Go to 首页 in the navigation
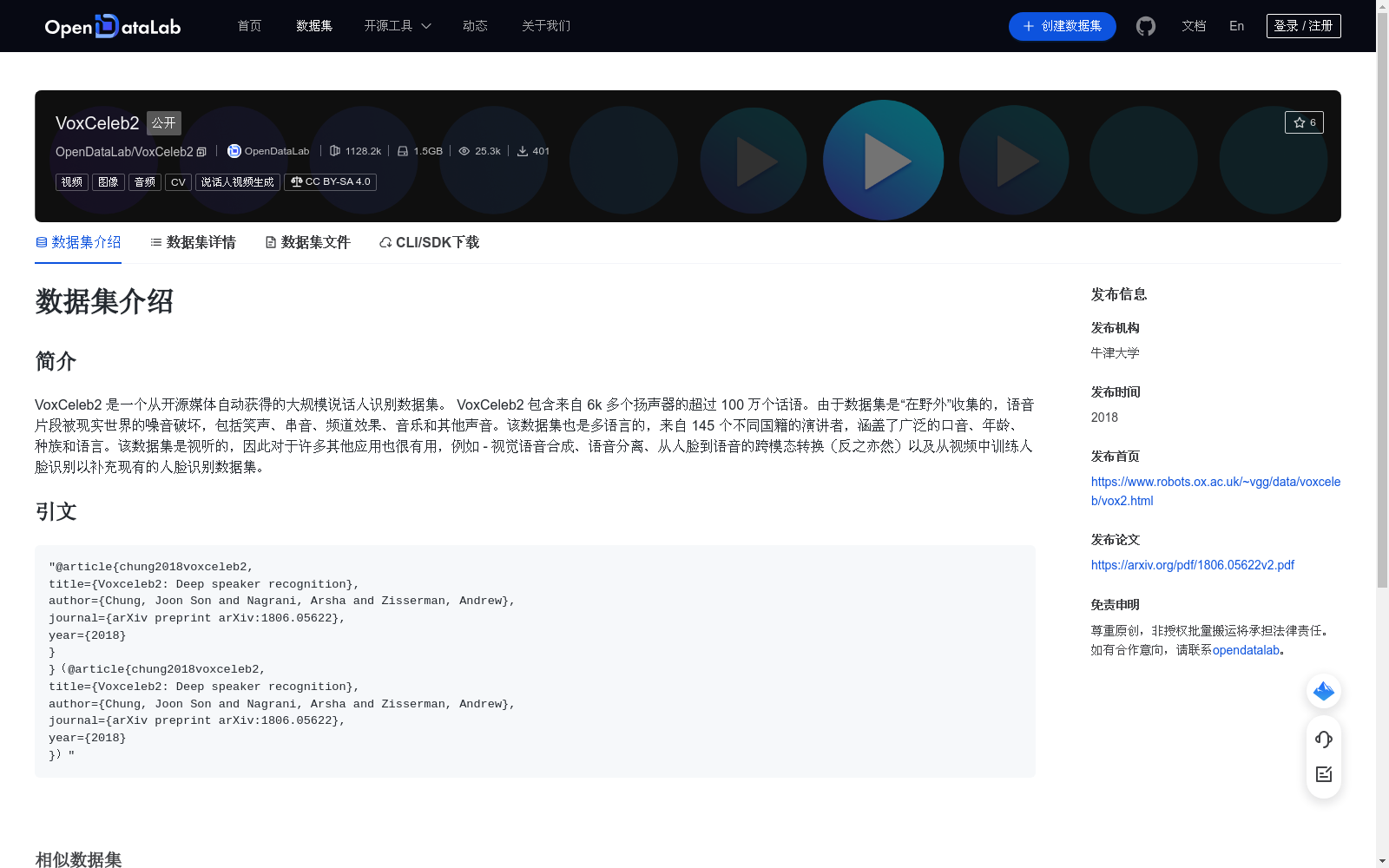The width and height of the screenshot is (1389, 868). (249, 26)
